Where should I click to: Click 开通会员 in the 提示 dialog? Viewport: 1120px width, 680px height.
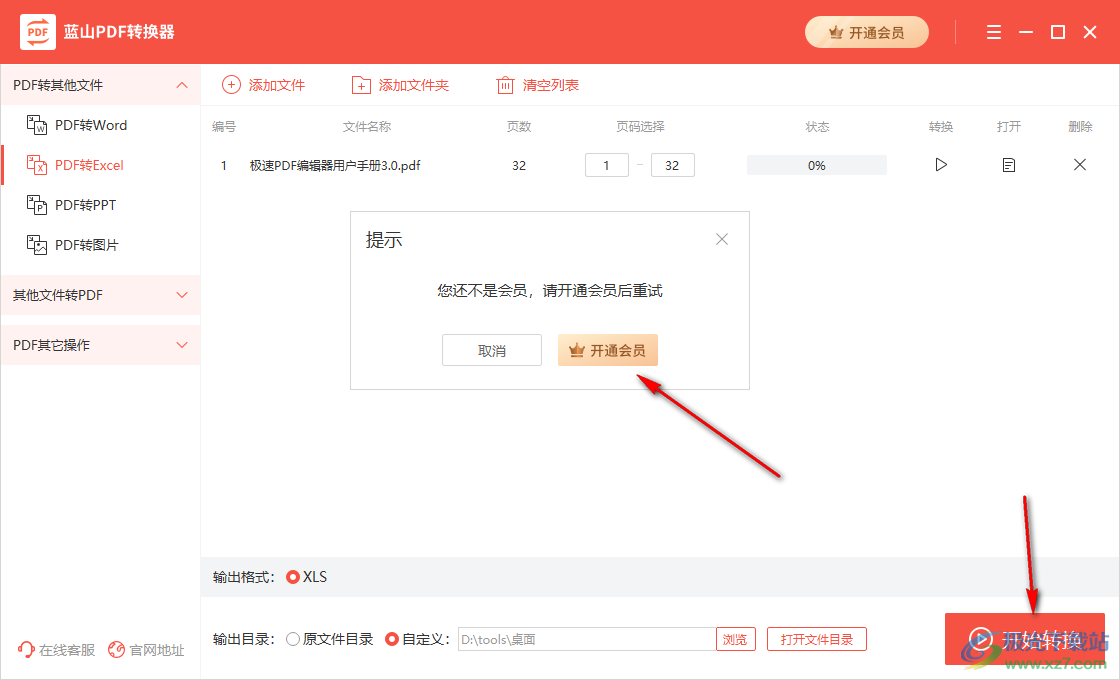[x=607, y=350]
